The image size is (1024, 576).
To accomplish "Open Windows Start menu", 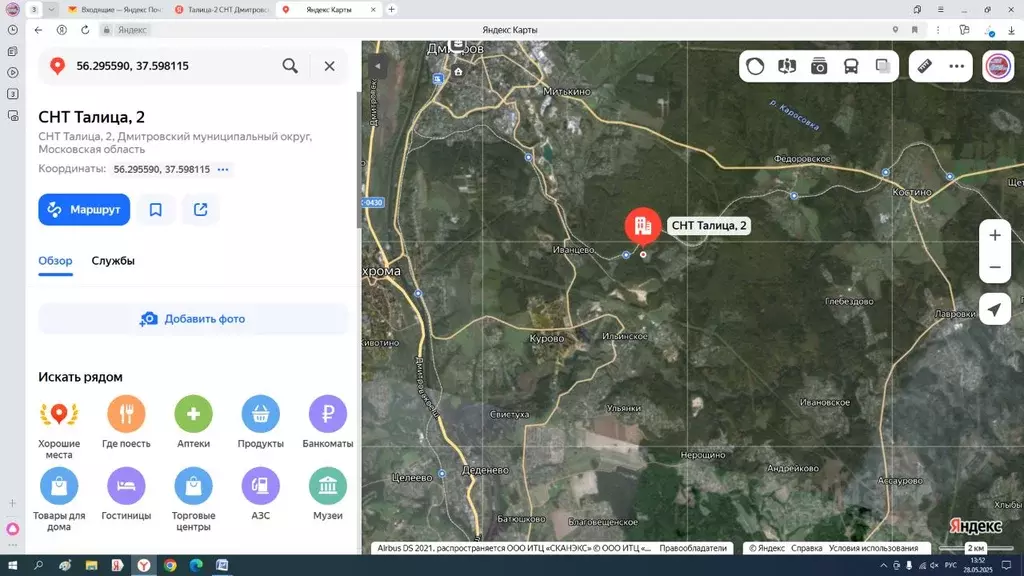I will tap(12, 566).
